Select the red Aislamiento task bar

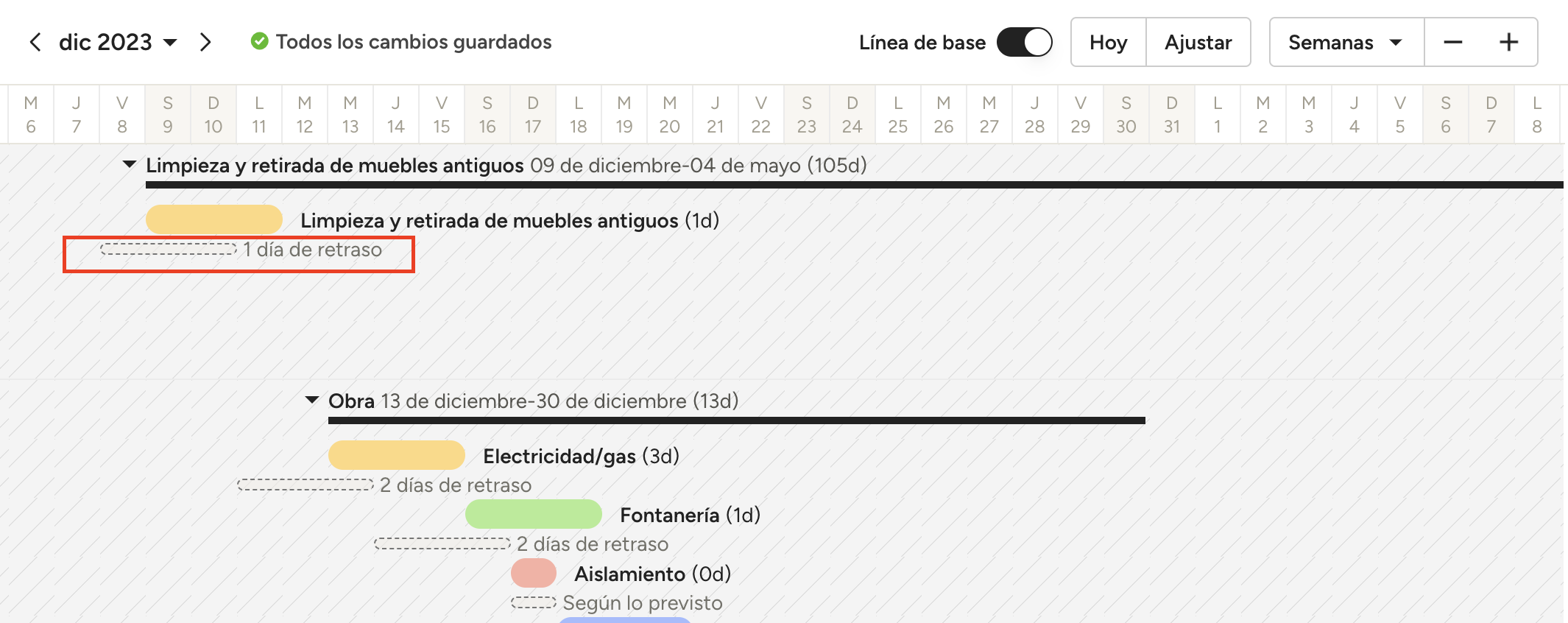click(x=533, y=573)
